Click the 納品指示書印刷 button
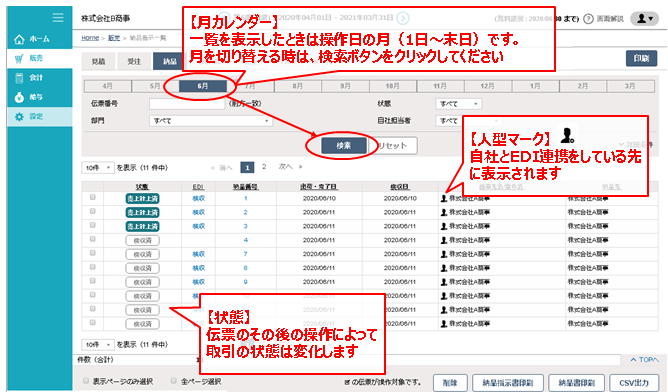 507,383
